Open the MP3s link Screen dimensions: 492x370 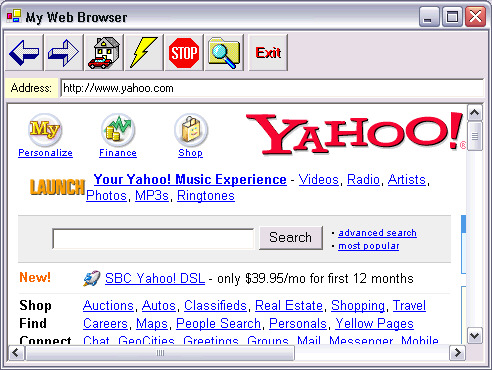(152, 195)
